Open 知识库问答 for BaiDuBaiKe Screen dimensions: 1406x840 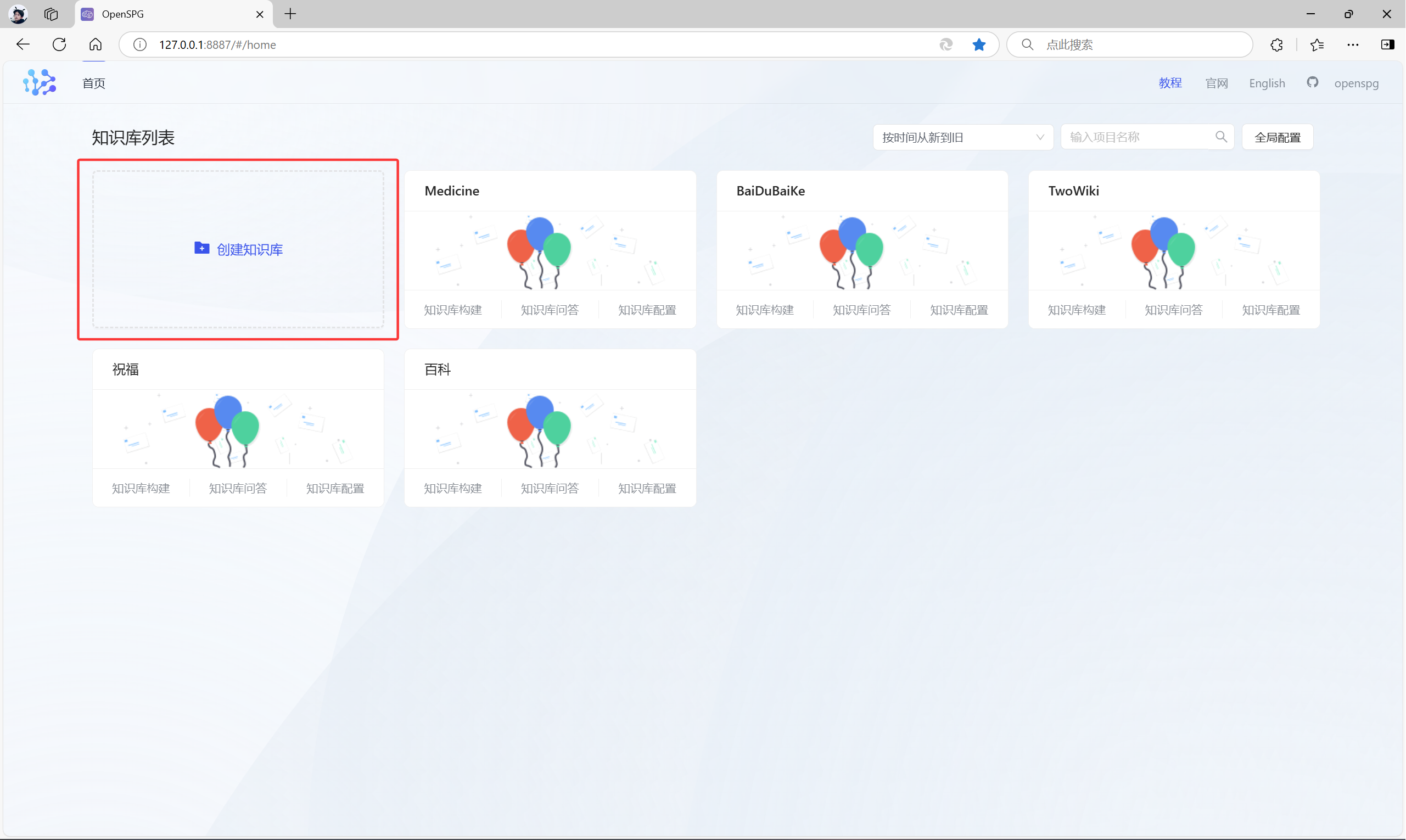click(861, 310)
